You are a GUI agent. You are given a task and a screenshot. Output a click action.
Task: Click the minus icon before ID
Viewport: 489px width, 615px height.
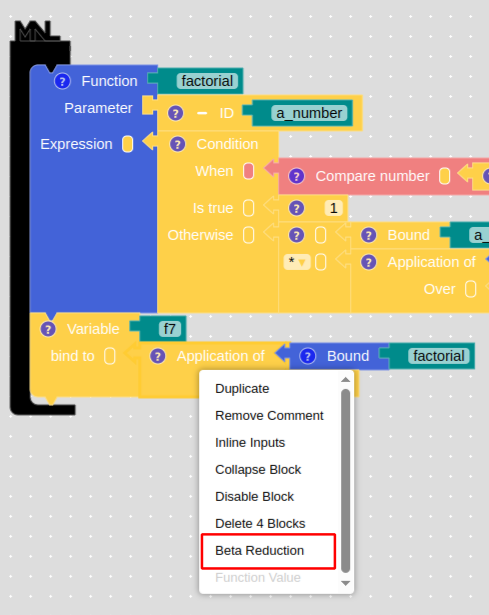click(x=202, y=113)
